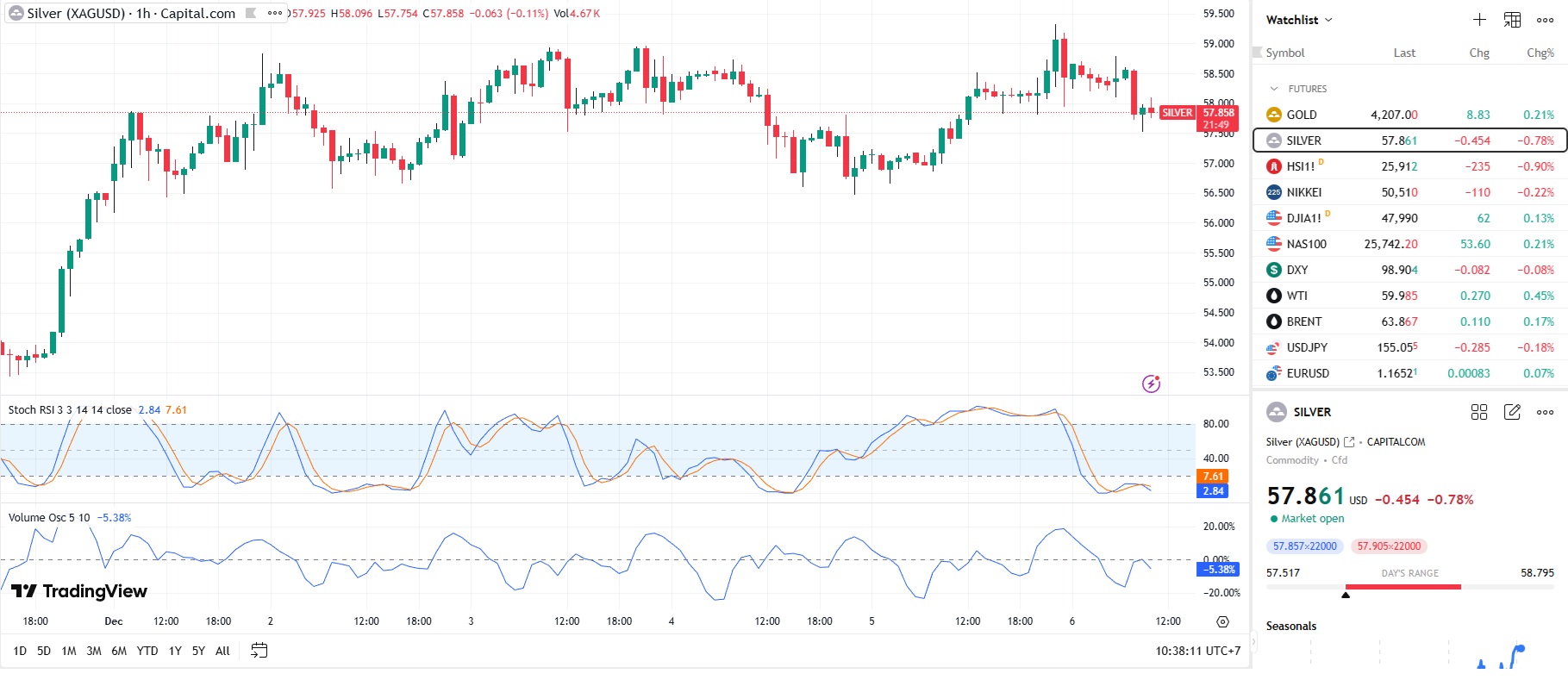This screenshot has height=680, width=1568.
Task: Toggle the flag in Symbol column header
Action: click(1258, 53)
